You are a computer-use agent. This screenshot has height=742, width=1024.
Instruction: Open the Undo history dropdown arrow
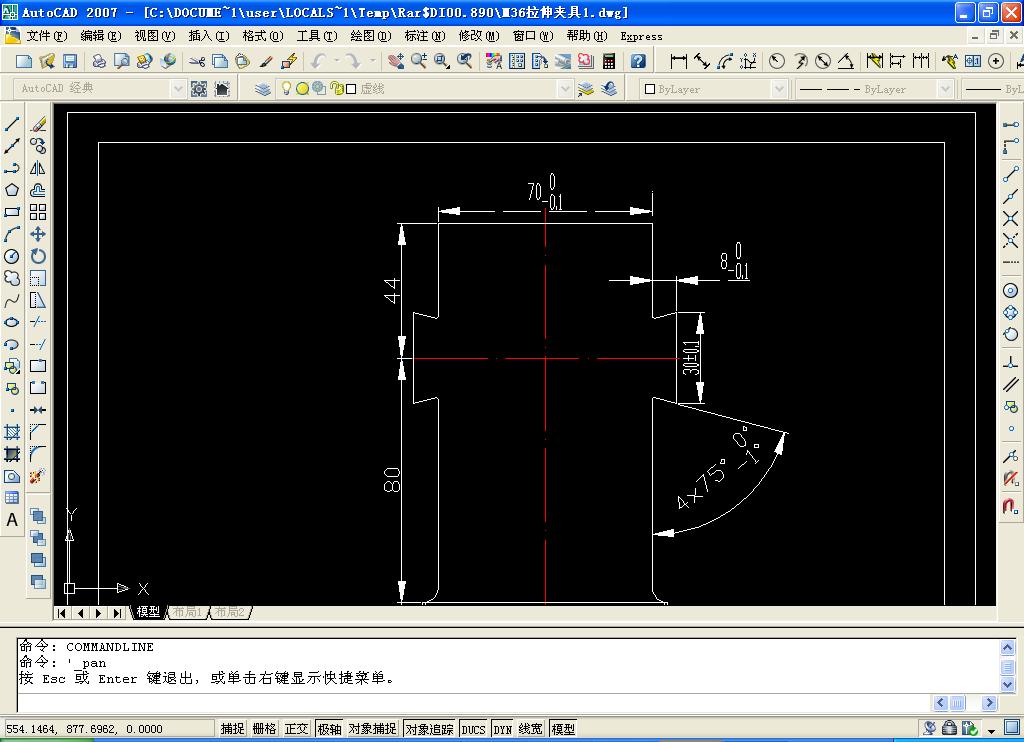tap(337, 61)
